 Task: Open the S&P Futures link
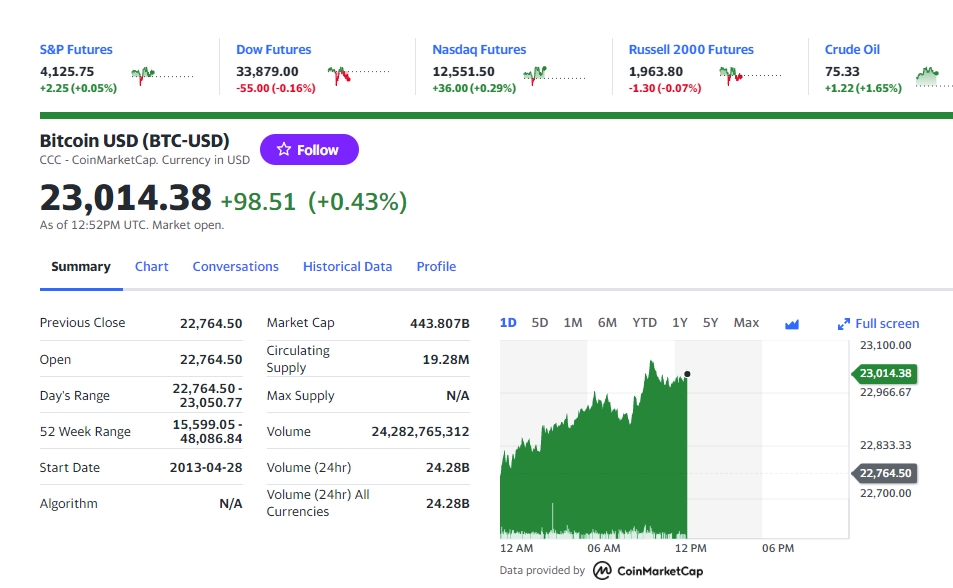click(x=76, y=49)
